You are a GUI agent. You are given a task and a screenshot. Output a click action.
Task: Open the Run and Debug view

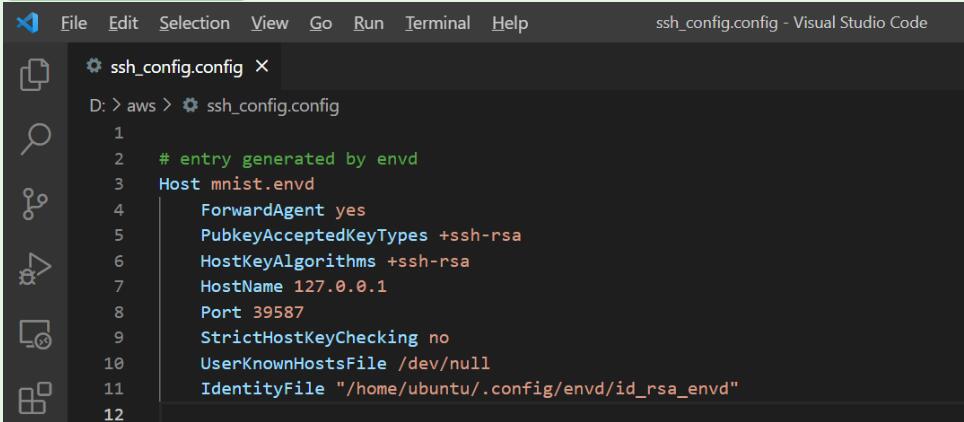(x=34, y=269)
